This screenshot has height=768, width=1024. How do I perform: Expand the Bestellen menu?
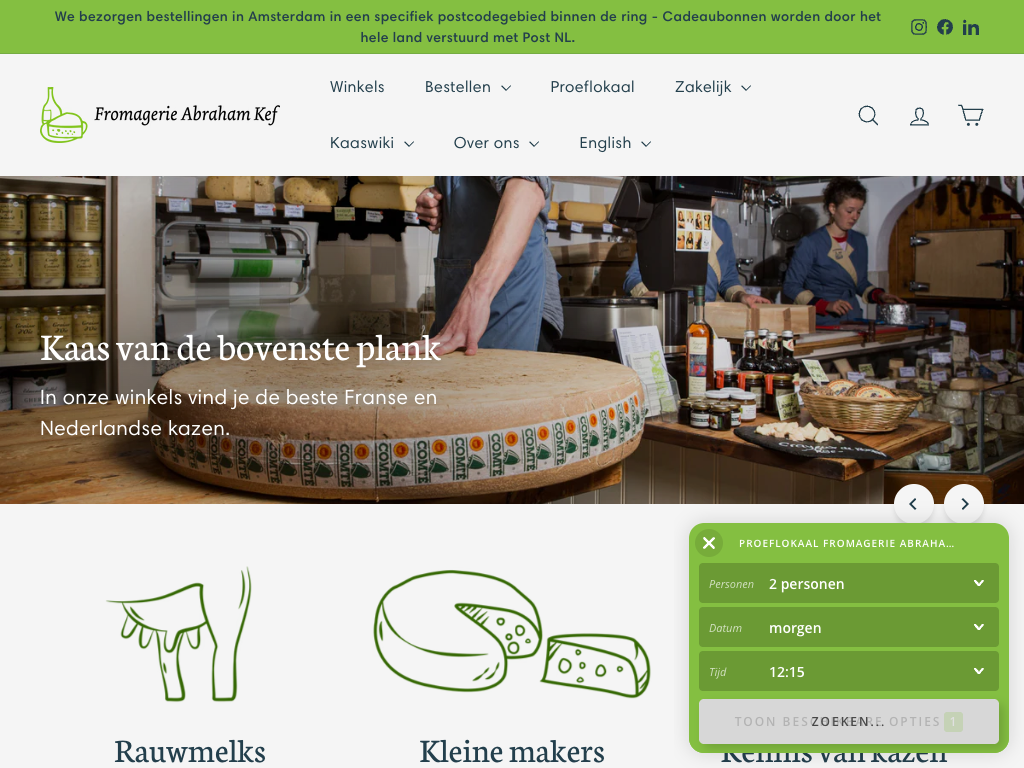(x=468, y=87)
